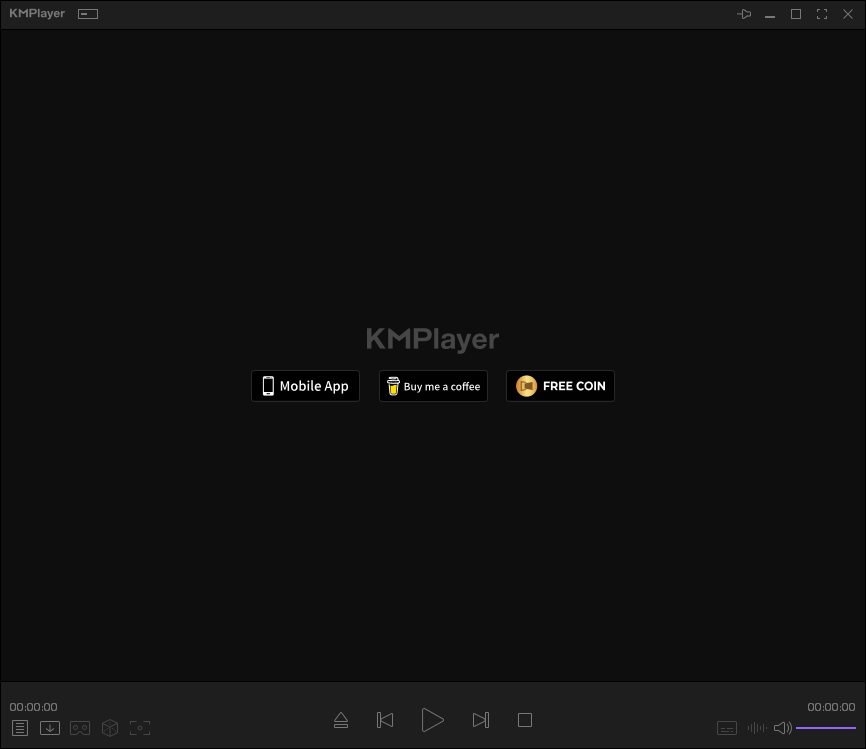
Task: Capture the current video frame
Action: point(140,728)
